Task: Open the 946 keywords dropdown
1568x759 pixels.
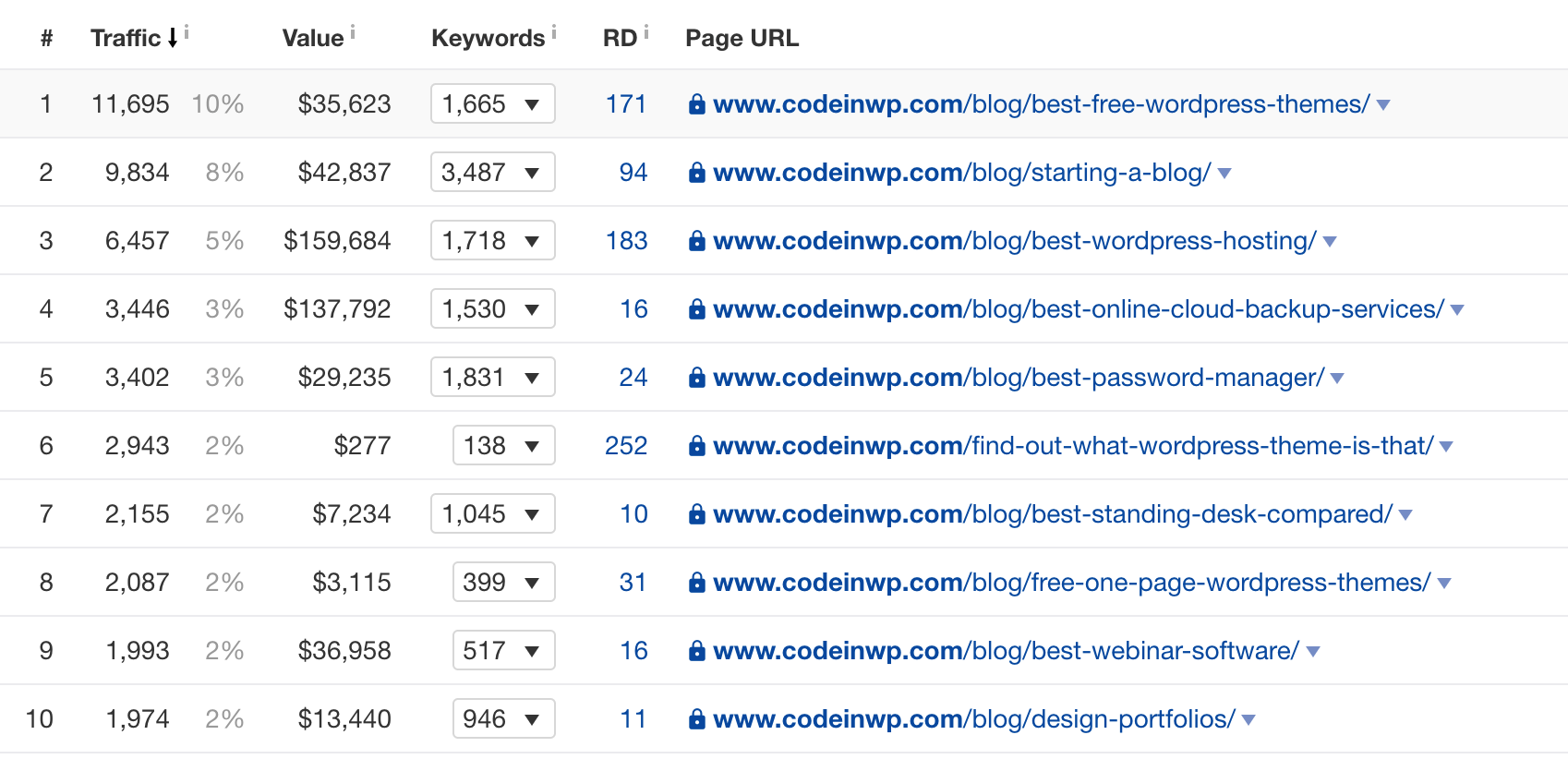Action: click(x=504, y=718)
